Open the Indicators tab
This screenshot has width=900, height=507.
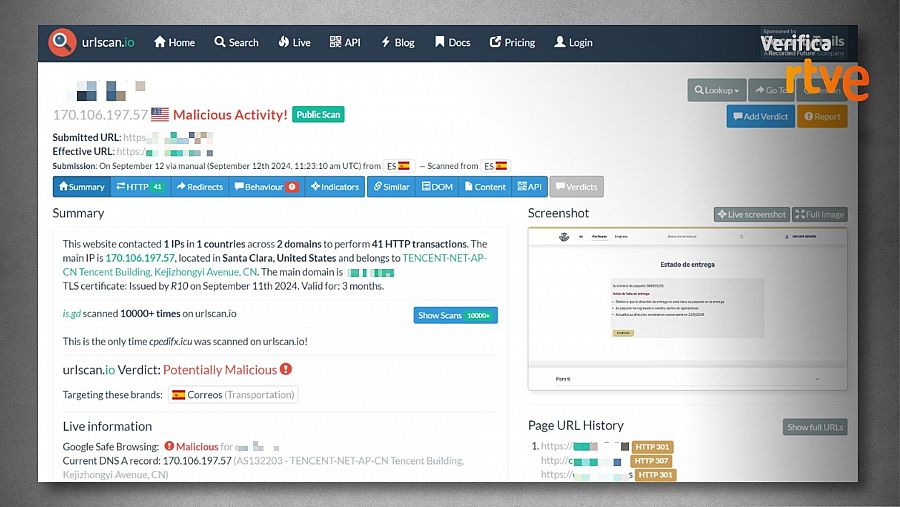coord(335,187)
